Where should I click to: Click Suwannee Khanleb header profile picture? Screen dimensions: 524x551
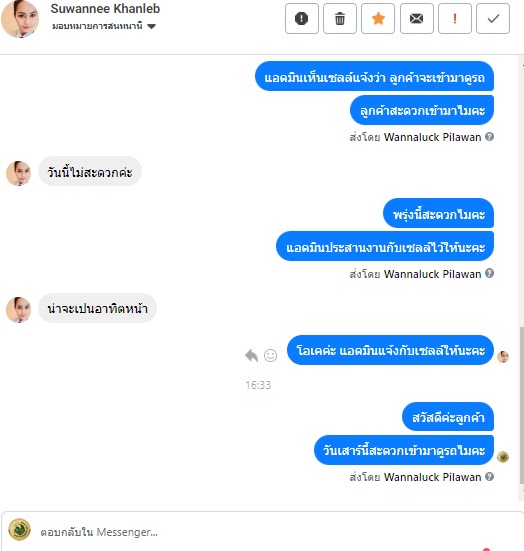pyautogui.click(x=20, y=19)
